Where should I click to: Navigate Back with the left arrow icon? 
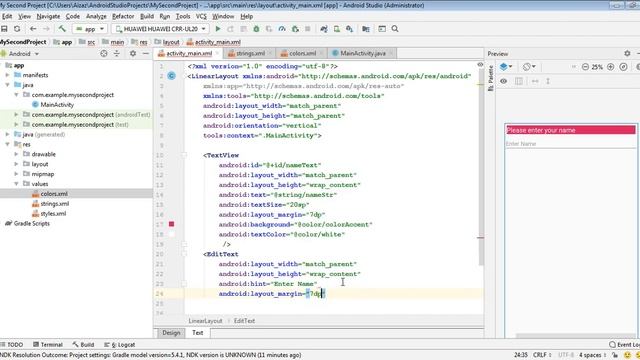[x=33, y=29]
